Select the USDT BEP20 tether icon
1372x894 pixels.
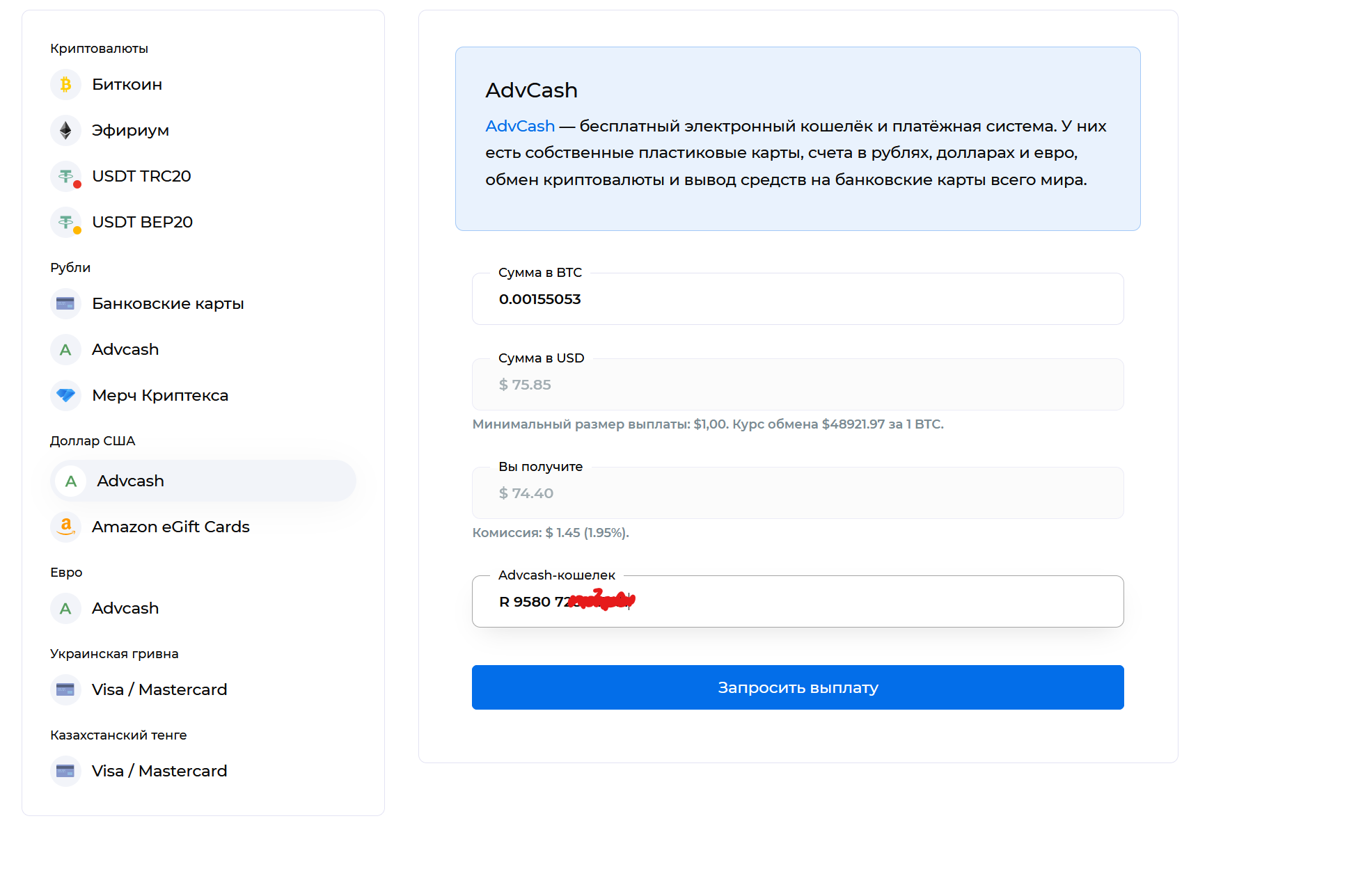65,223
